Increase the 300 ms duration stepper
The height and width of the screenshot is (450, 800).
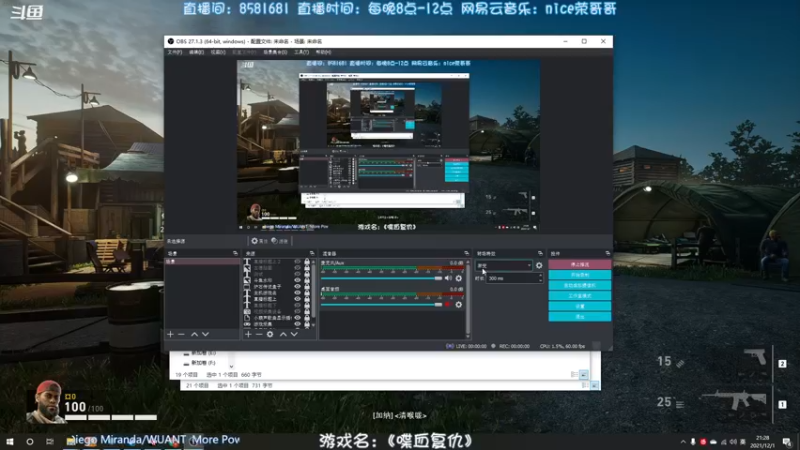tap(540, 276)
